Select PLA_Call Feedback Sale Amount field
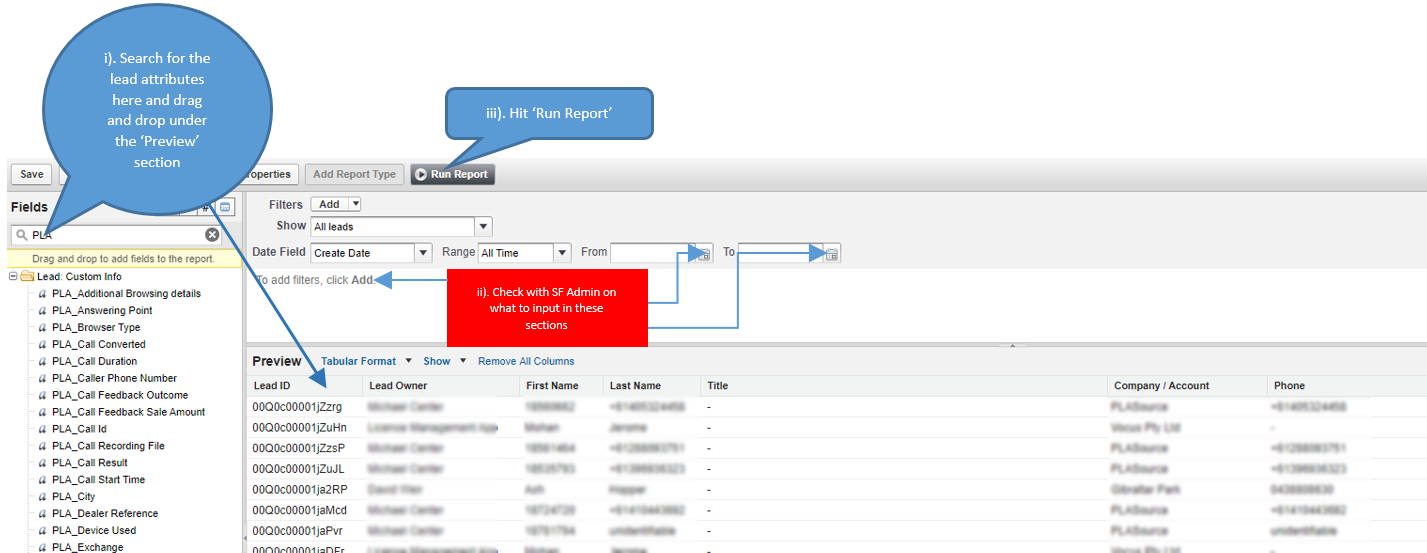The width and height of the screenshot is (1427, 553). click(128, 412)
